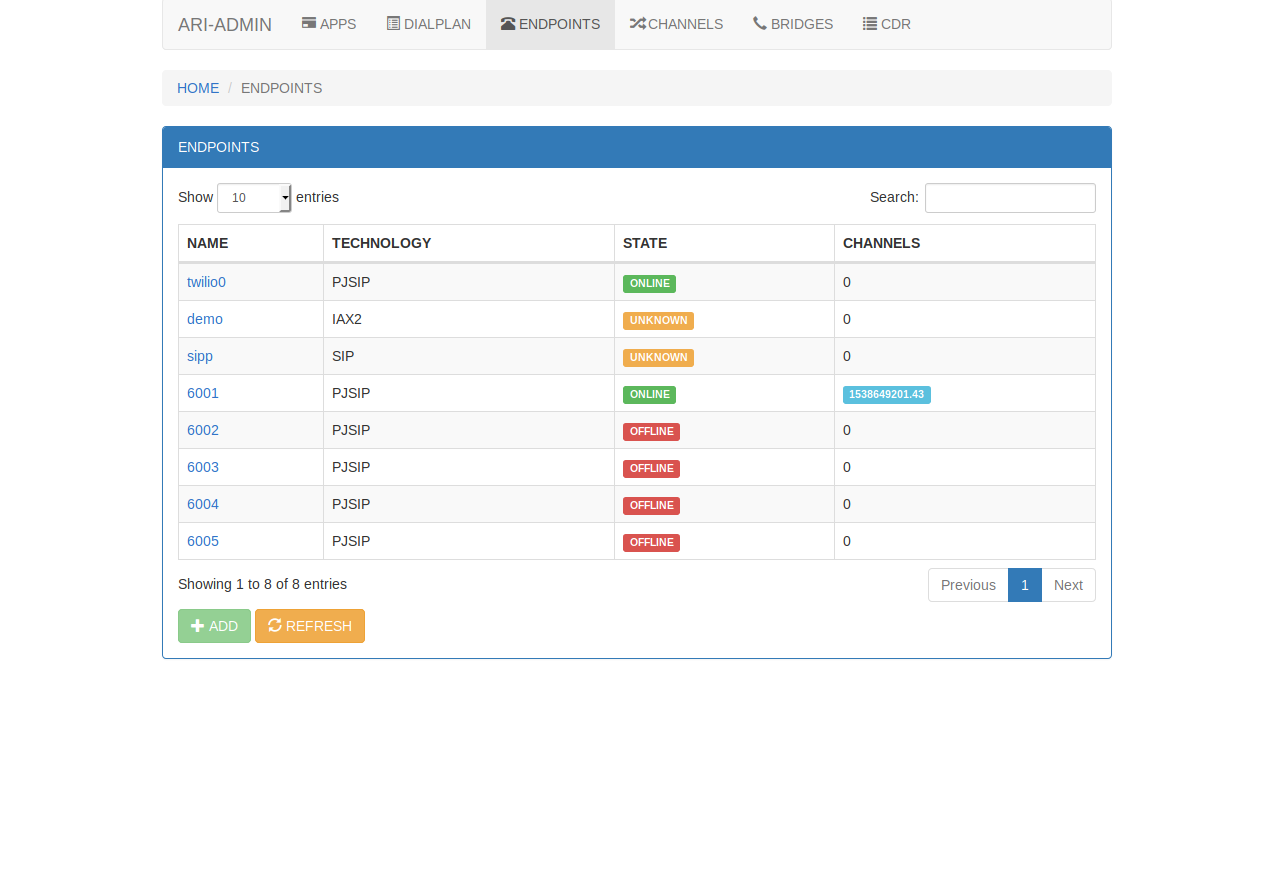Open the sipp endpoint link
This screenshot has width=1276, height=894.
click(200, 356)
